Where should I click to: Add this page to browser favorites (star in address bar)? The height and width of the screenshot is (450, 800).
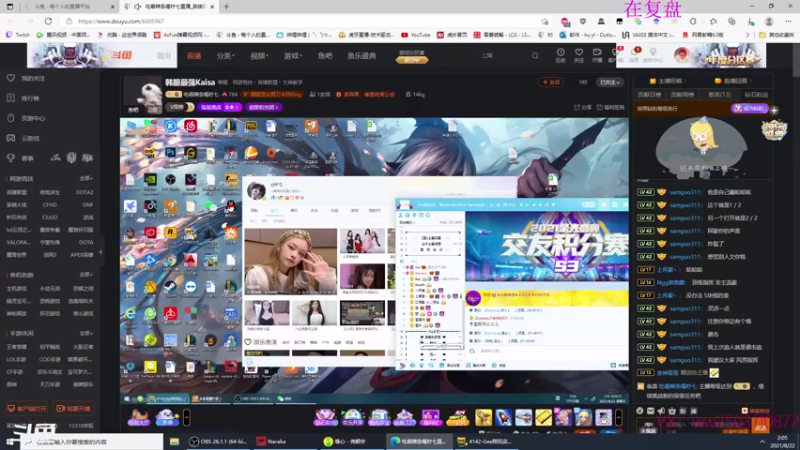pos(545,21)
